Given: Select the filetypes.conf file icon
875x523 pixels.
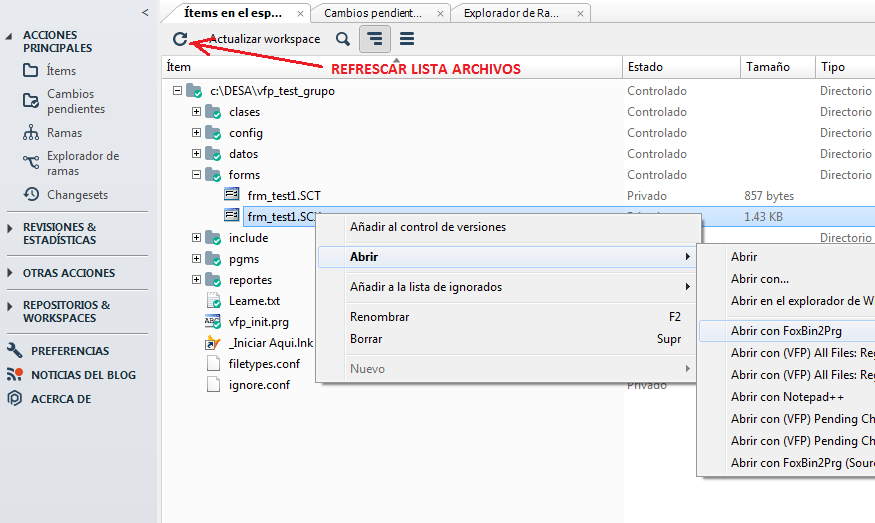Looking at the screenshot, I should (x=213, y=364).
